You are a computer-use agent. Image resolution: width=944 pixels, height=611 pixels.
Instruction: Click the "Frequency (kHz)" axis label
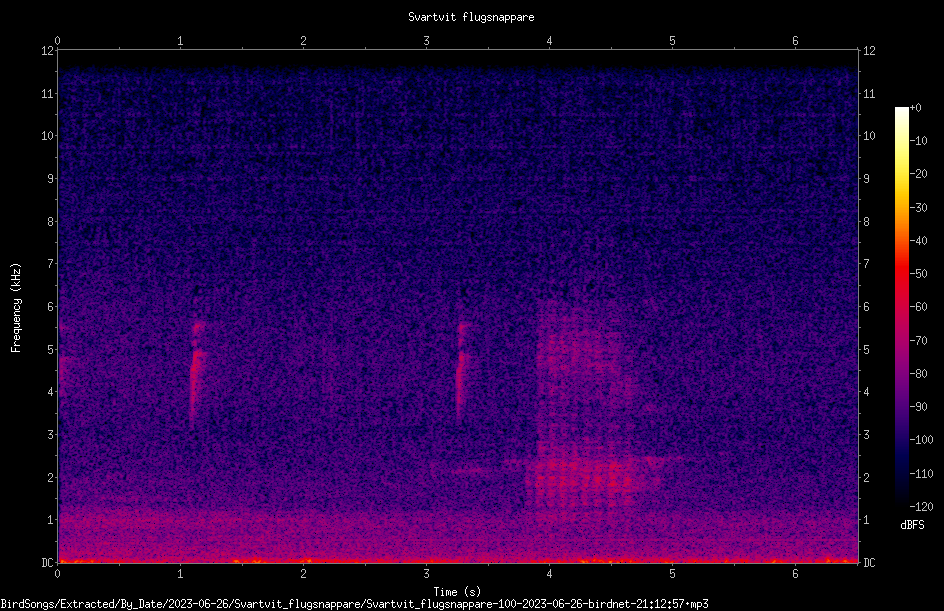point(16,308)
